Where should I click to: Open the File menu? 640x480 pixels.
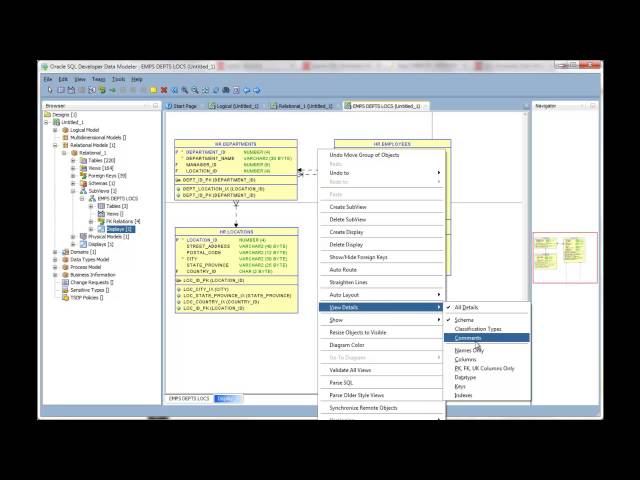48,79
